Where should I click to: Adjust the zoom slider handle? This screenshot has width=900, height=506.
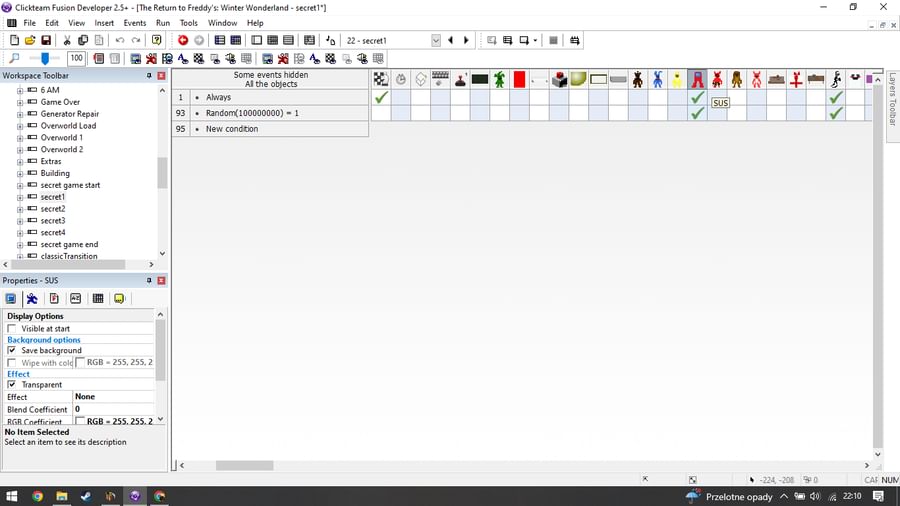(45, 58)
